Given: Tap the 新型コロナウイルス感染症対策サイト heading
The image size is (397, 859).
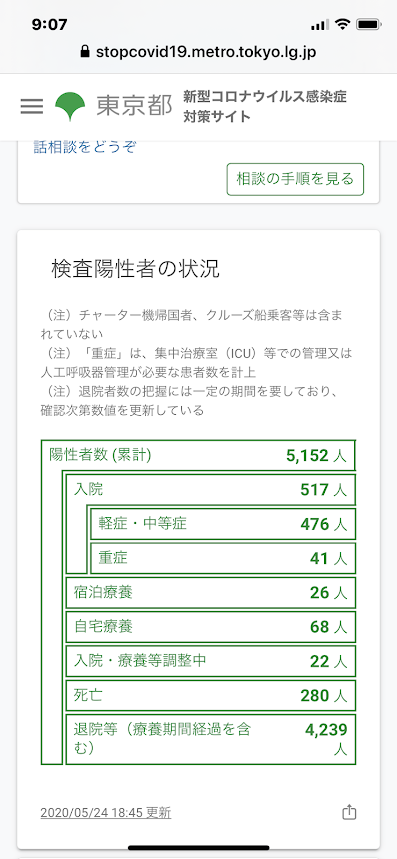Looking at the screenshot, I should coord(265,106).
